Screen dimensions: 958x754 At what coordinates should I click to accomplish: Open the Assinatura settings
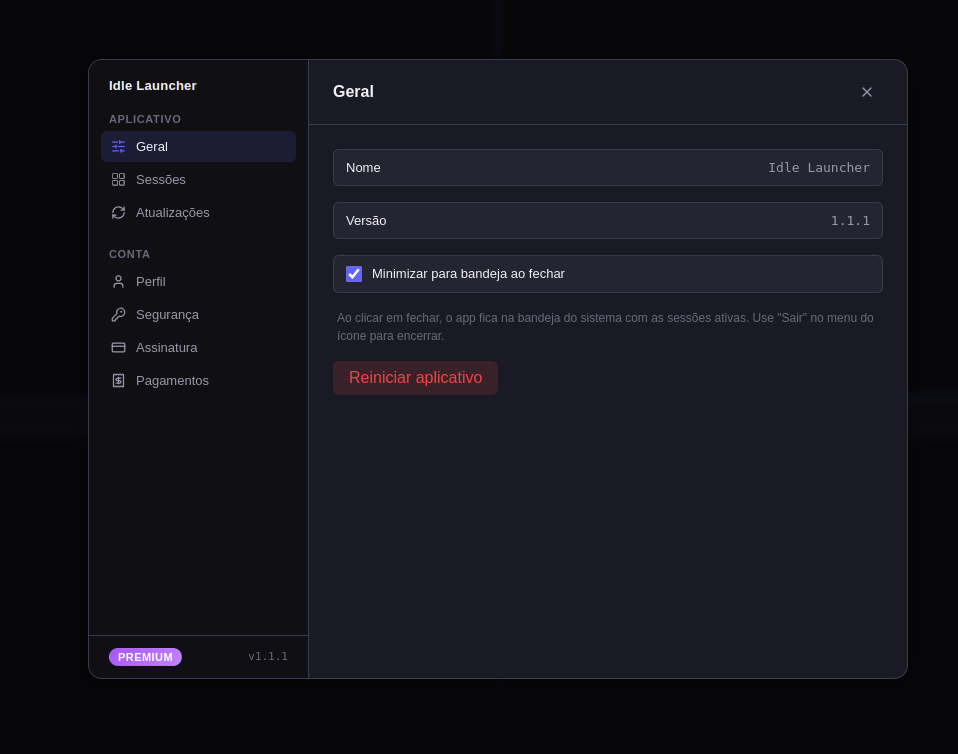199,348
